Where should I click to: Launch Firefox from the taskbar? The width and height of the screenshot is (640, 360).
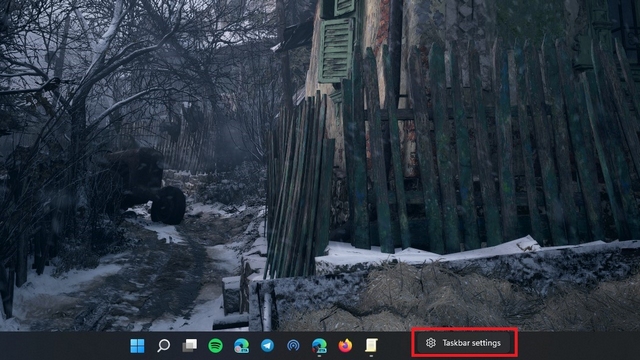point(345,346)
